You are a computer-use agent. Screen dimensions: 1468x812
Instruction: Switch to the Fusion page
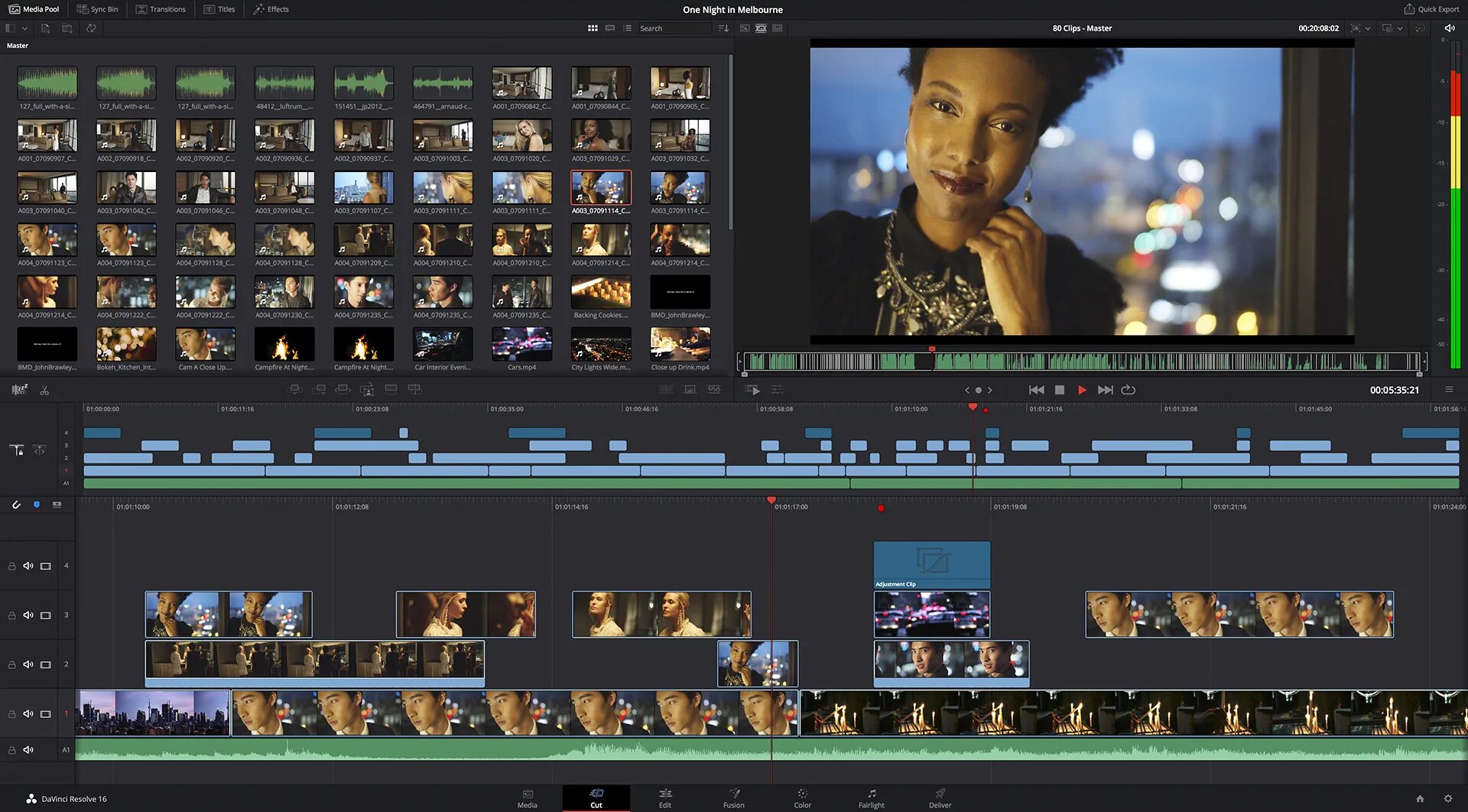(x=734, y=798)
